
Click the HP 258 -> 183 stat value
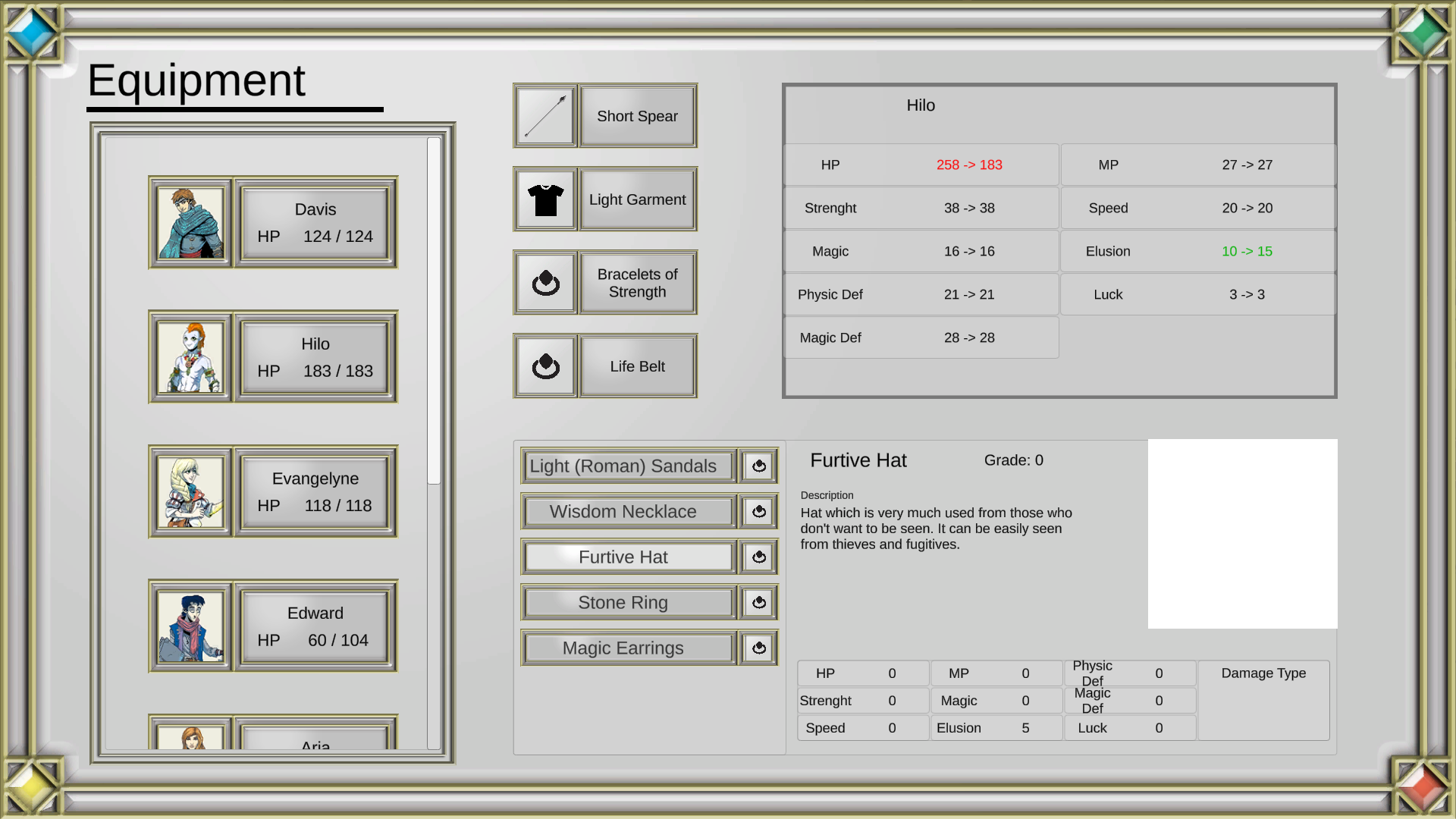click(x=969, y=165)
